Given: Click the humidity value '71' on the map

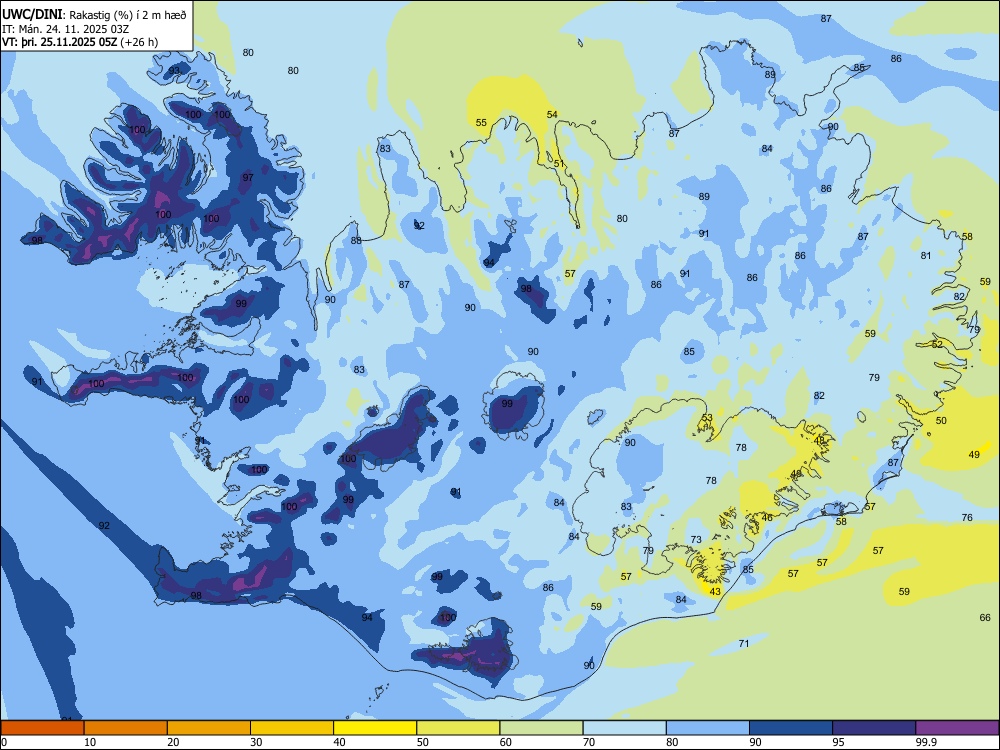Looking at the screenshot, I should (744, 643).
